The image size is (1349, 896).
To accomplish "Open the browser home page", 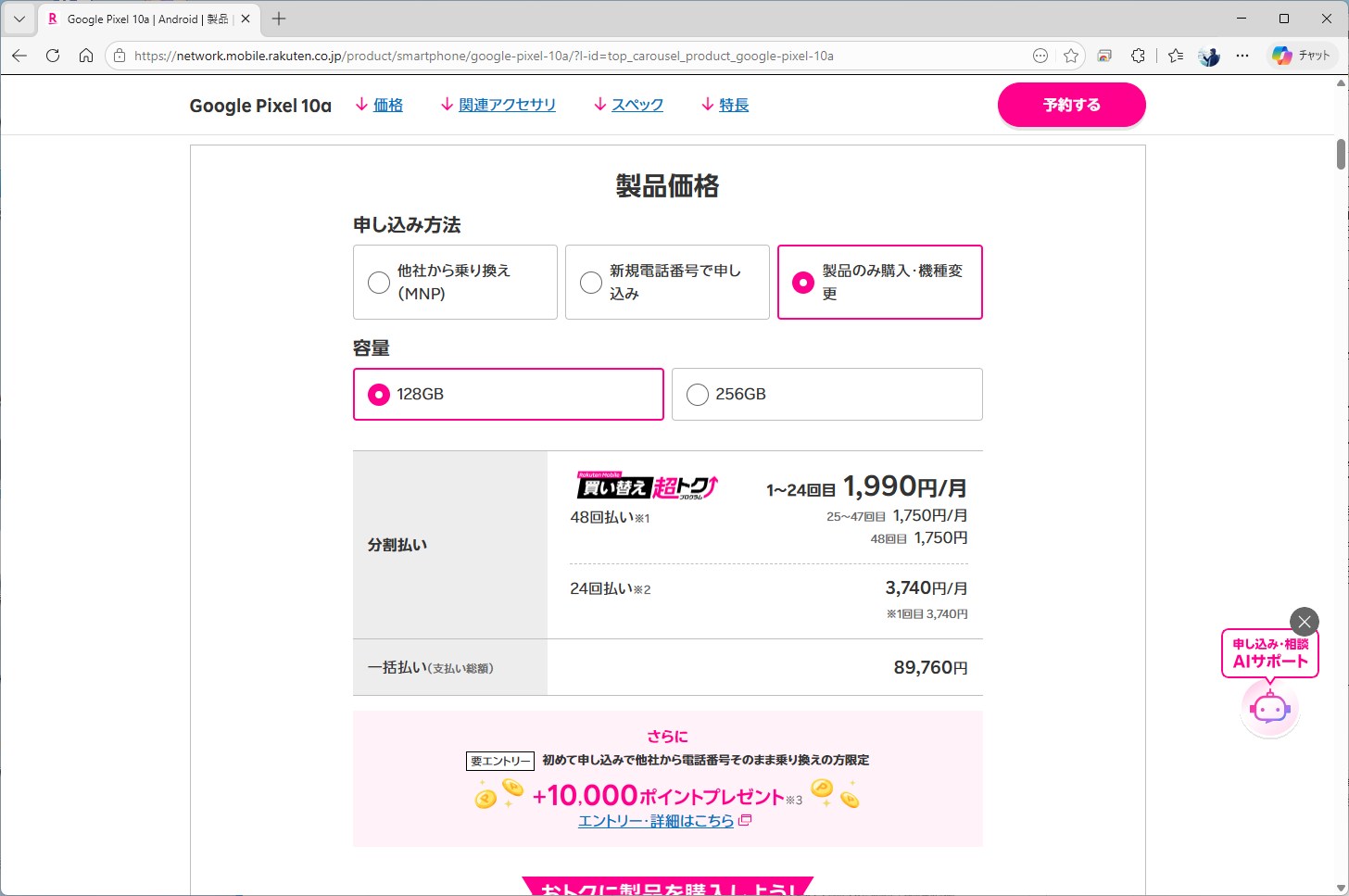I will (x=86, y=56).
